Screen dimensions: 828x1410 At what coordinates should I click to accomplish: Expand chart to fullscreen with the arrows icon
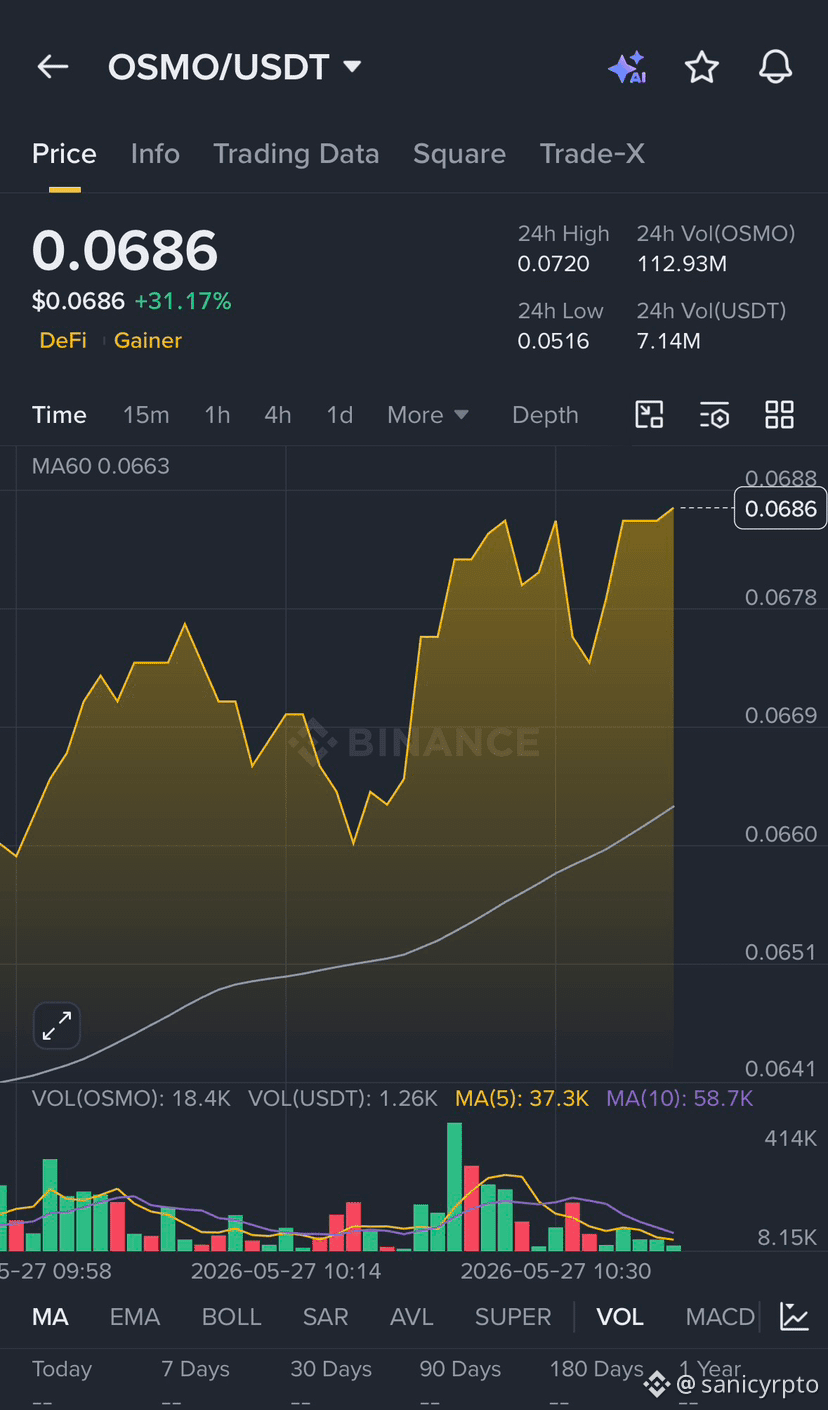click(x=57, y=1025)
